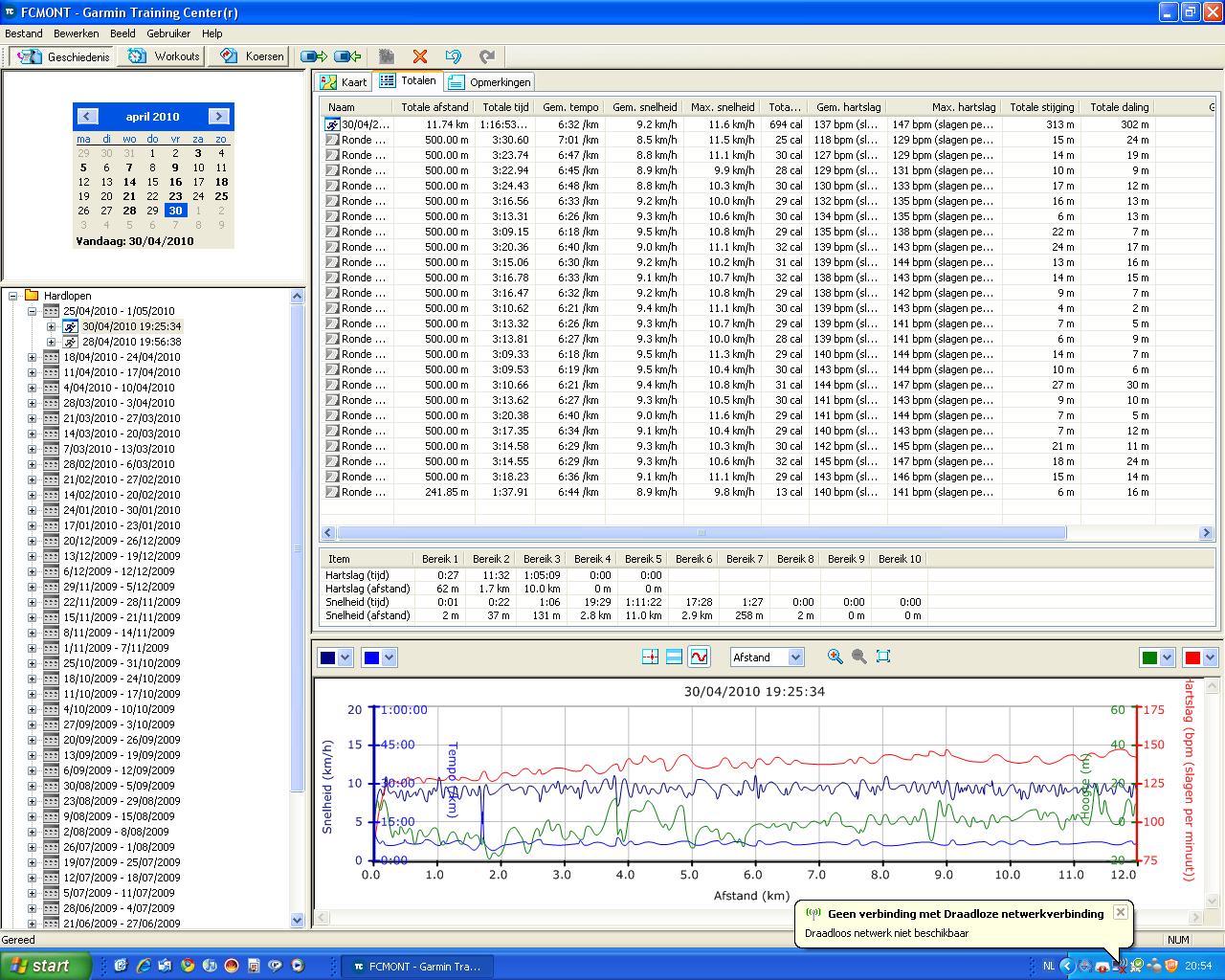Screen dimensions: 1225x980
Task: Click the lap icon of the 3:30.60 row
Action: pos(332,140)
